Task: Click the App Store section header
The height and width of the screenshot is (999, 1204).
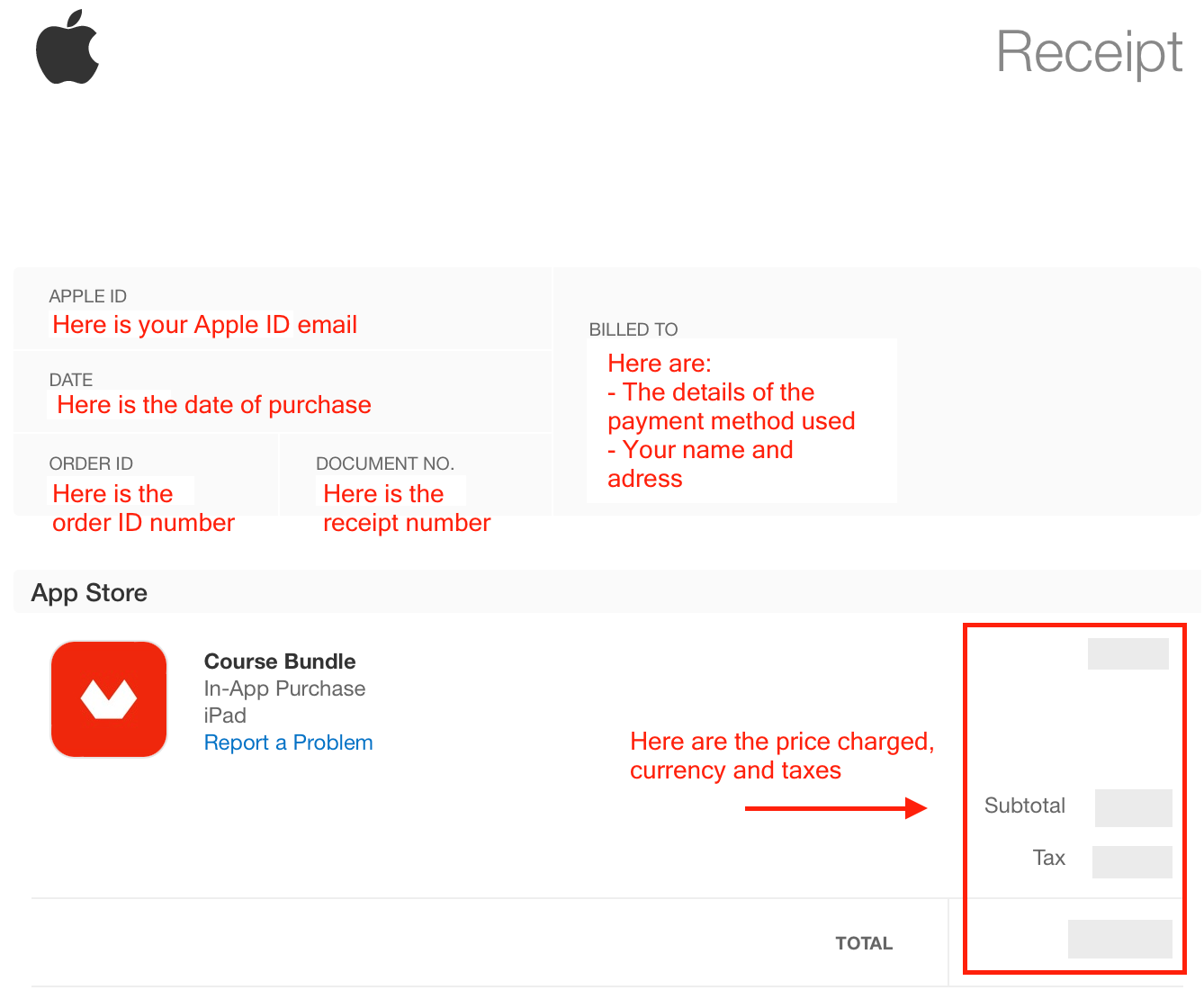Action: [89, 593]
